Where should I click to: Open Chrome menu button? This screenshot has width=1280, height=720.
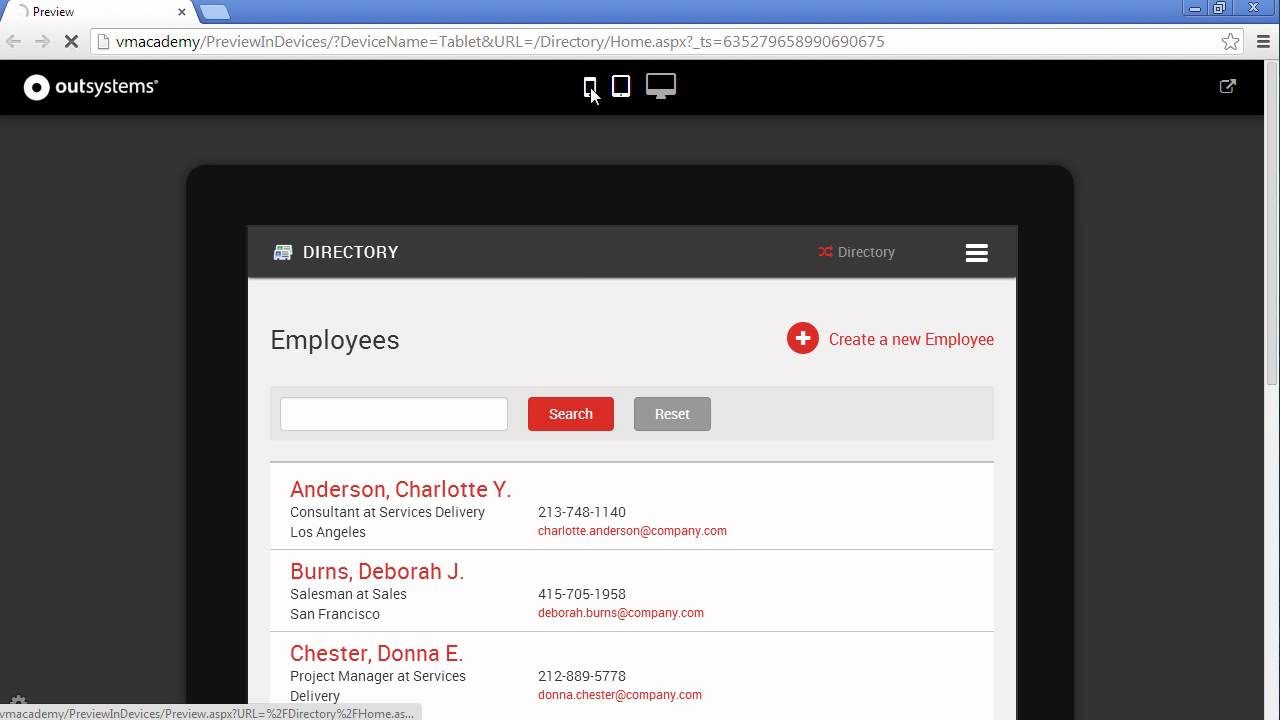click(x=1263, y=42)
